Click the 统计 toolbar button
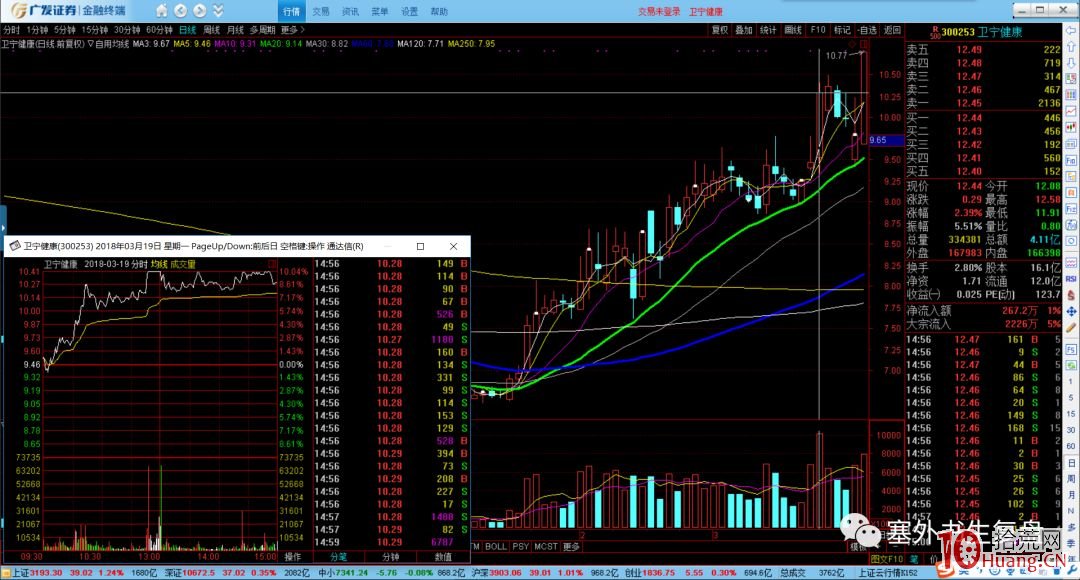The height and width of the screenshot is (580, 1080). [768, 30]
